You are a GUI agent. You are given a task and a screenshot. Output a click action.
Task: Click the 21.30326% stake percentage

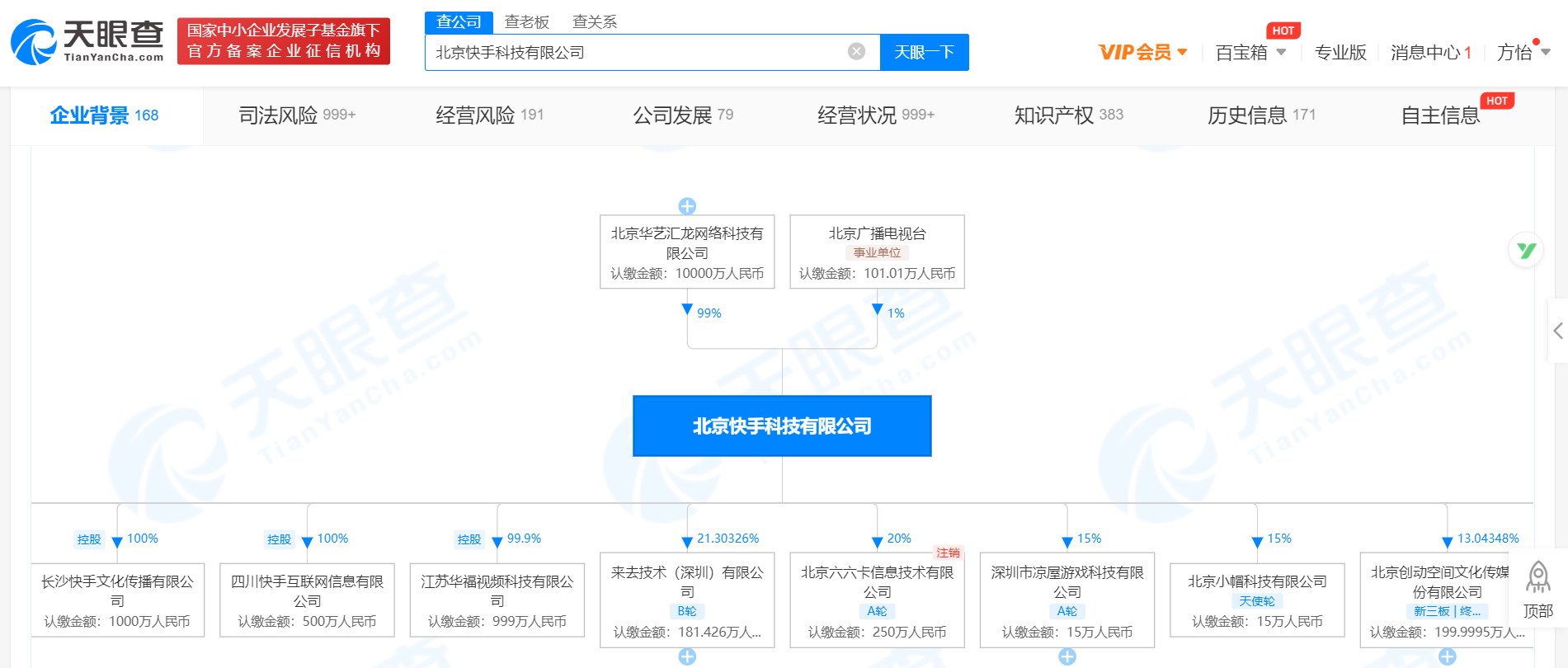click(728, 539)
